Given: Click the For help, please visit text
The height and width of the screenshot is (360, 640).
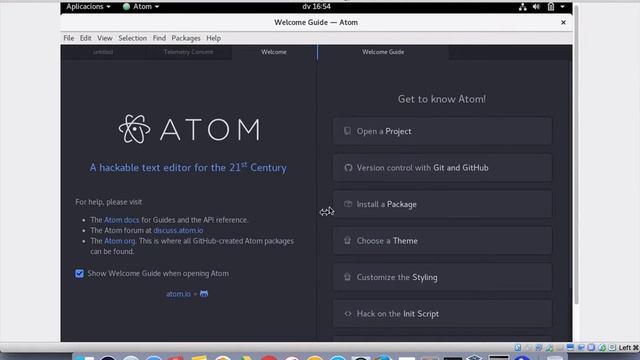Looking at the screenshot, I should [x=109, y=202].
